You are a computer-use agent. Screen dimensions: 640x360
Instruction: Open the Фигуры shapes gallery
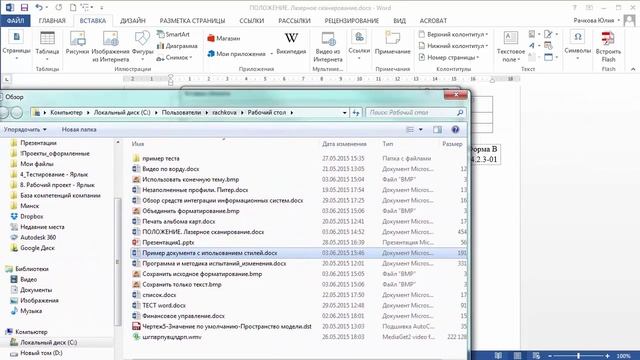pos(142,46)
